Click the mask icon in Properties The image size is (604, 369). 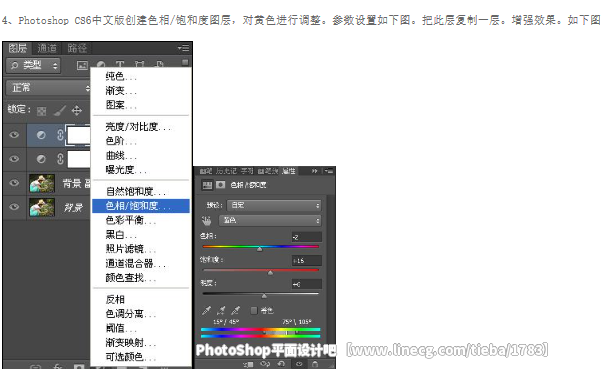tap(220, 185)
